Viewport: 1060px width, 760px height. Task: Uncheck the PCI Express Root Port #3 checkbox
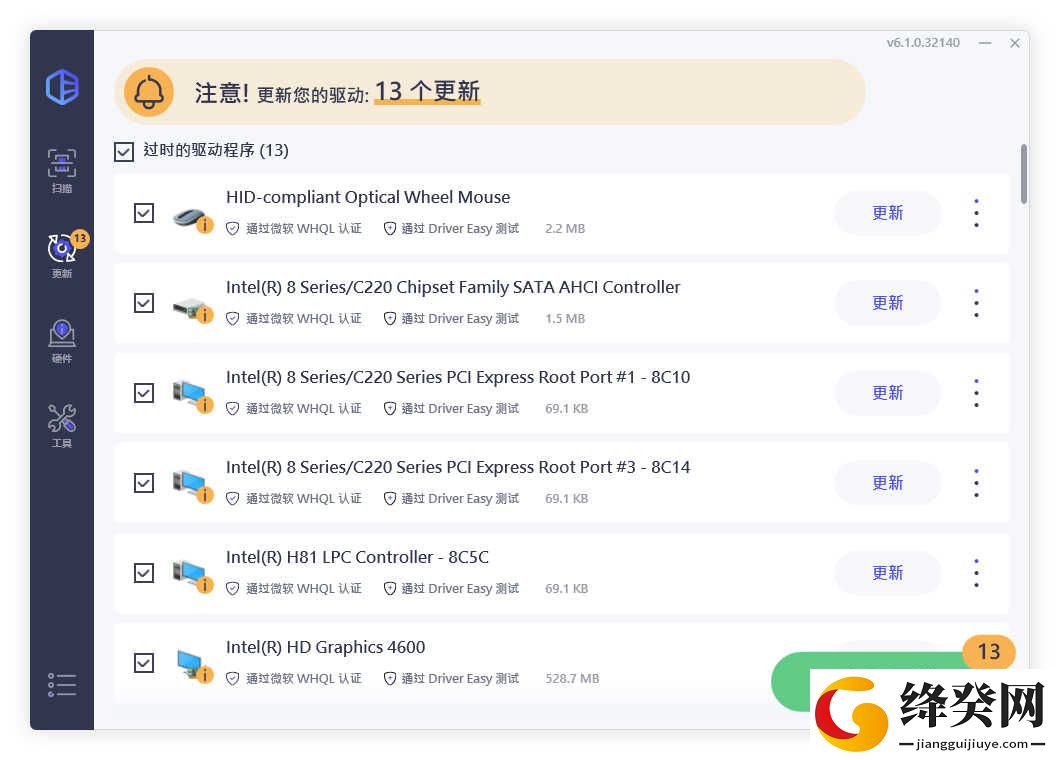tap(144, 483)
